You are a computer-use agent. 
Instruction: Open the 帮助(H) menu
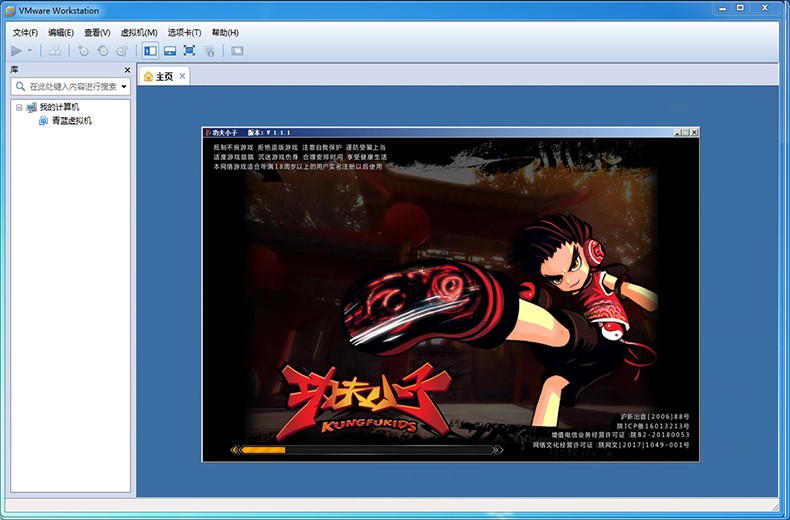coord(225,33)
